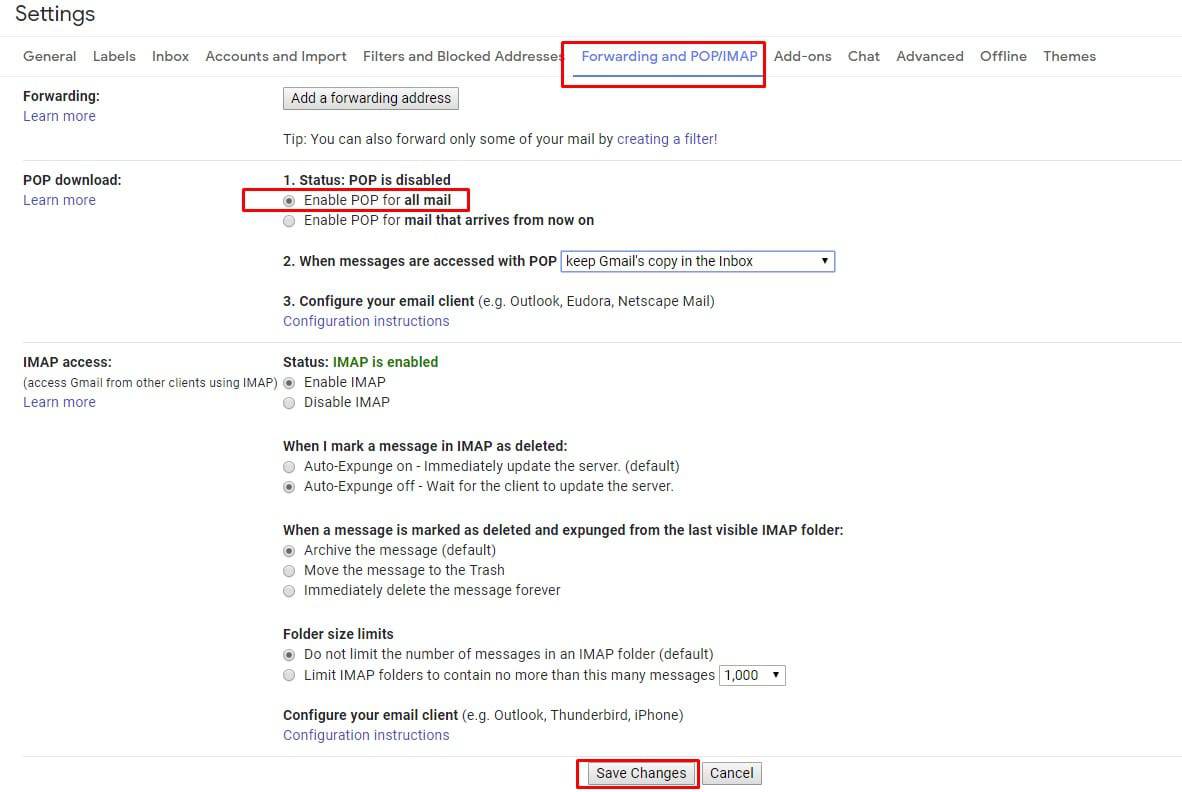Screen dimensions: 1182x792
Task: Choose Limit IMAP folders radio option
Action: point(289,675)
